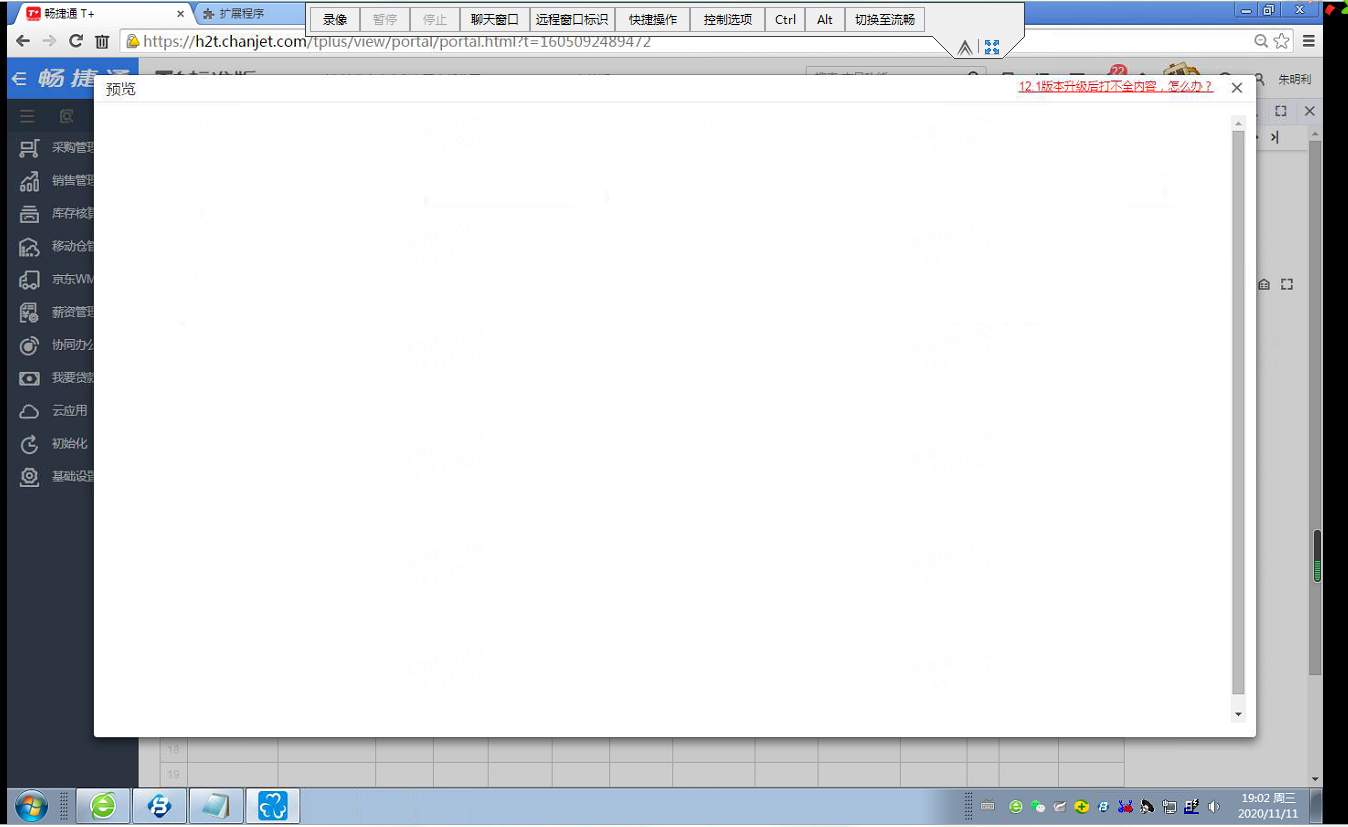Image resolution: width=1348 pixels, height=827 pixels.
Task: Open the notepad taskbar icon
Action: click(x=216, y=806)
